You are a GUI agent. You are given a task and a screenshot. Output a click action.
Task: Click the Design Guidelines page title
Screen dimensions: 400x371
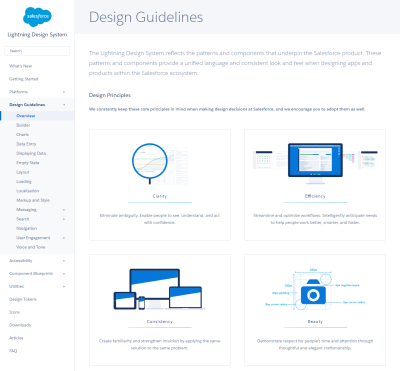[x=146, y=17]
